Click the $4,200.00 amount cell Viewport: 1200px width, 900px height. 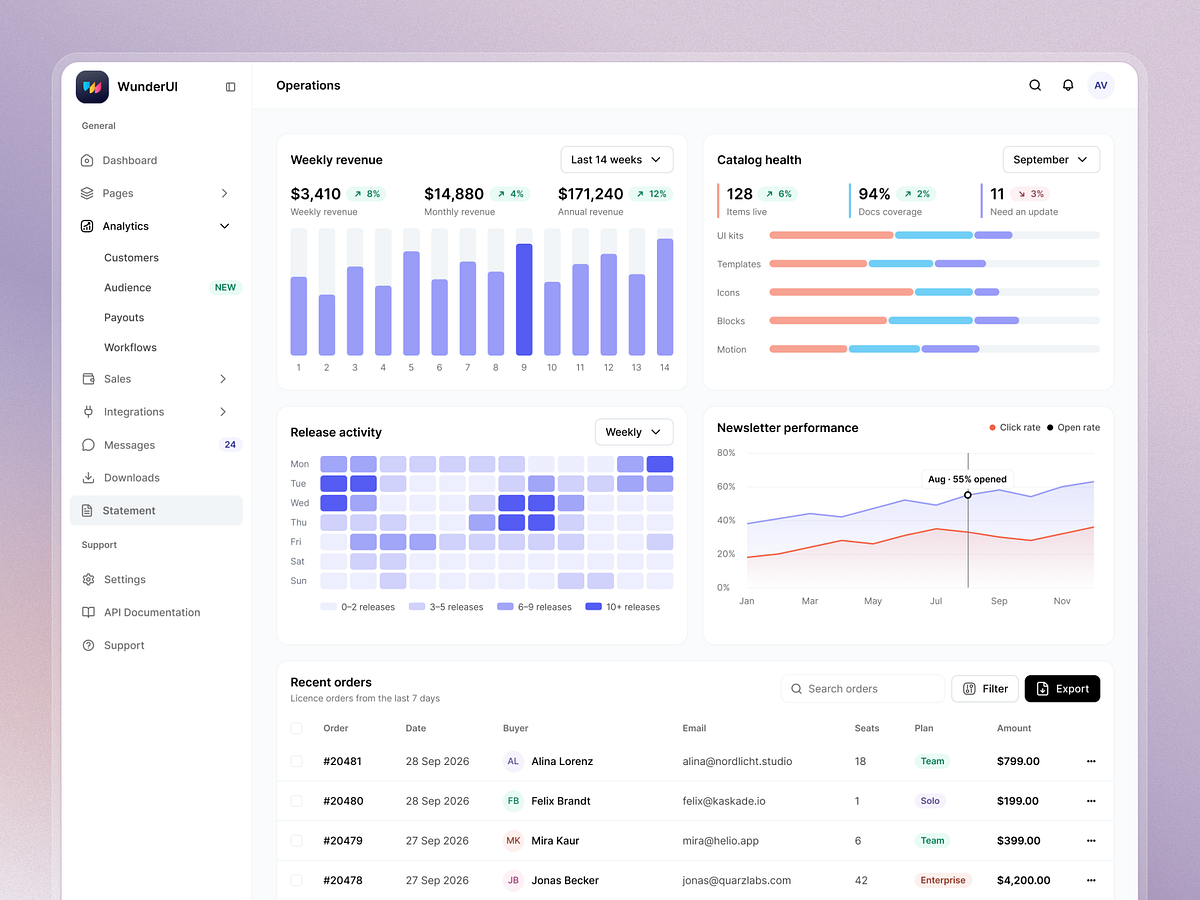pyautogui.click(x=1024, y=881)
